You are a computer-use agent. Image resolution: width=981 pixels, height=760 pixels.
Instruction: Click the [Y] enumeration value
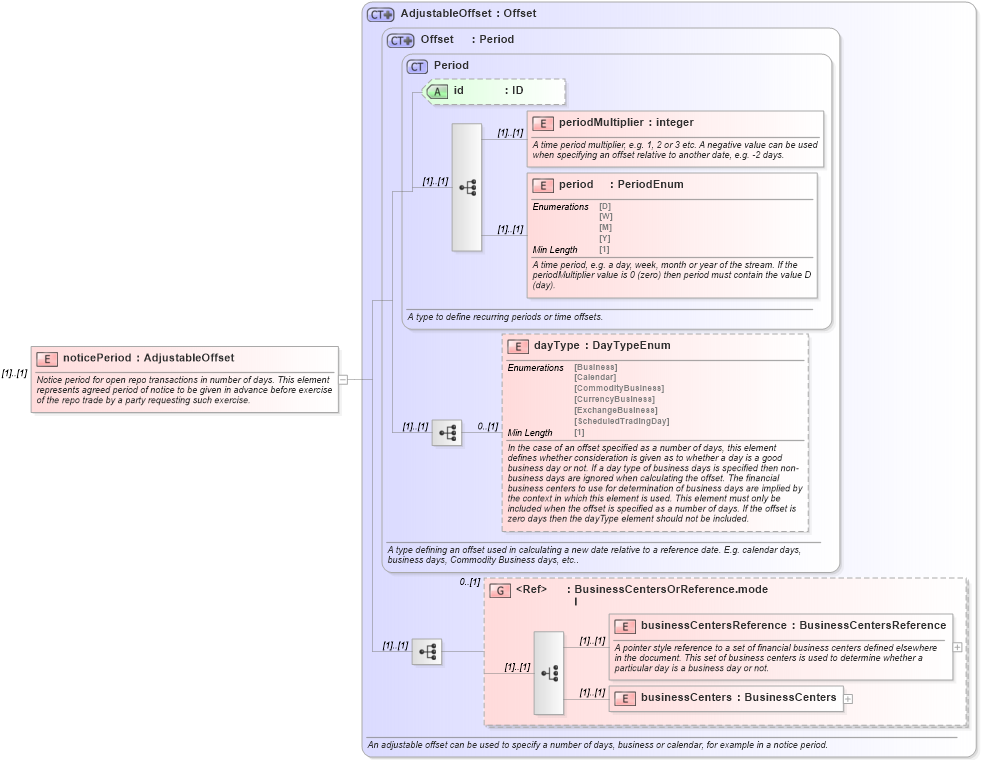[605, 238]
